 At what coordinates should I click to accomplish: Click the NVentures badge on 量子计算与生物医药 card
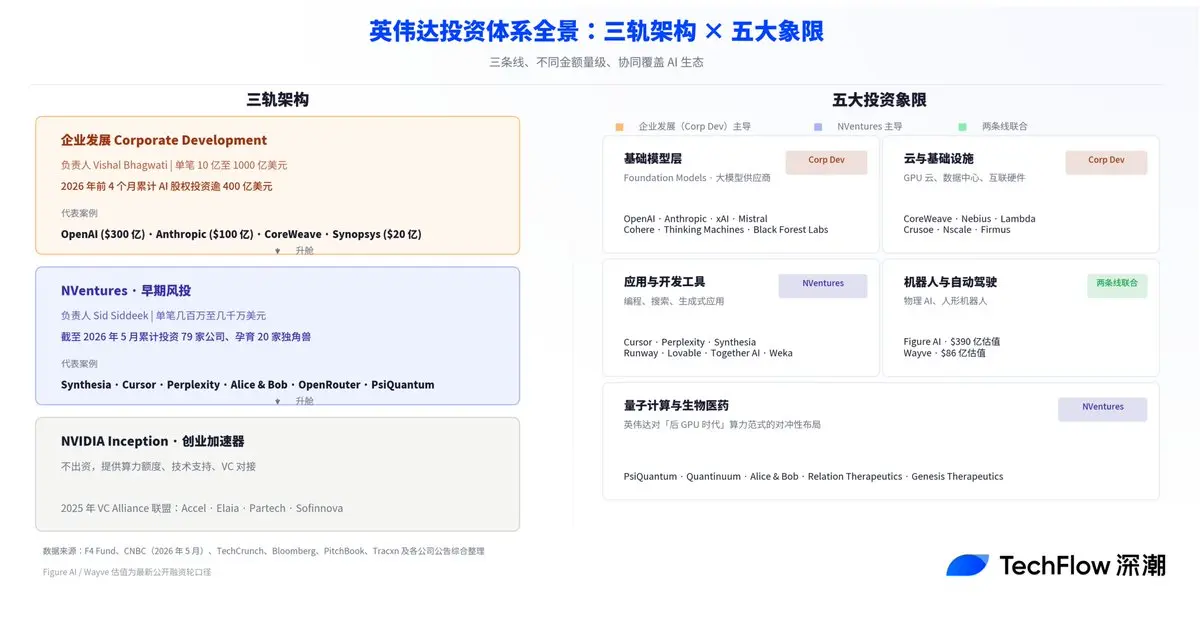1103,408
